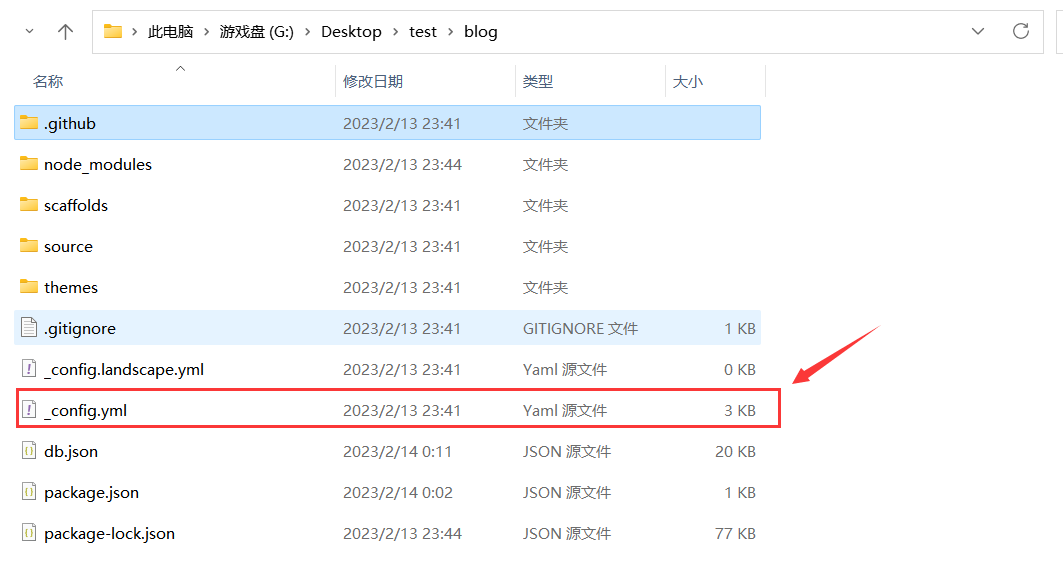
Task: Select the db.json file icon
Action: point(28,451)
